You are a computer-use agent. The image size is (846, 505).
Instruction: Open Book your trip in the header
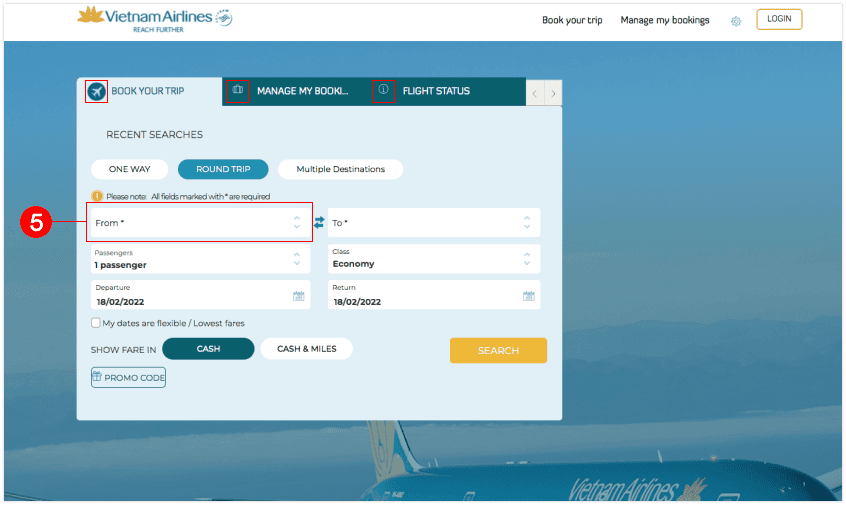[x=572, y=20]
